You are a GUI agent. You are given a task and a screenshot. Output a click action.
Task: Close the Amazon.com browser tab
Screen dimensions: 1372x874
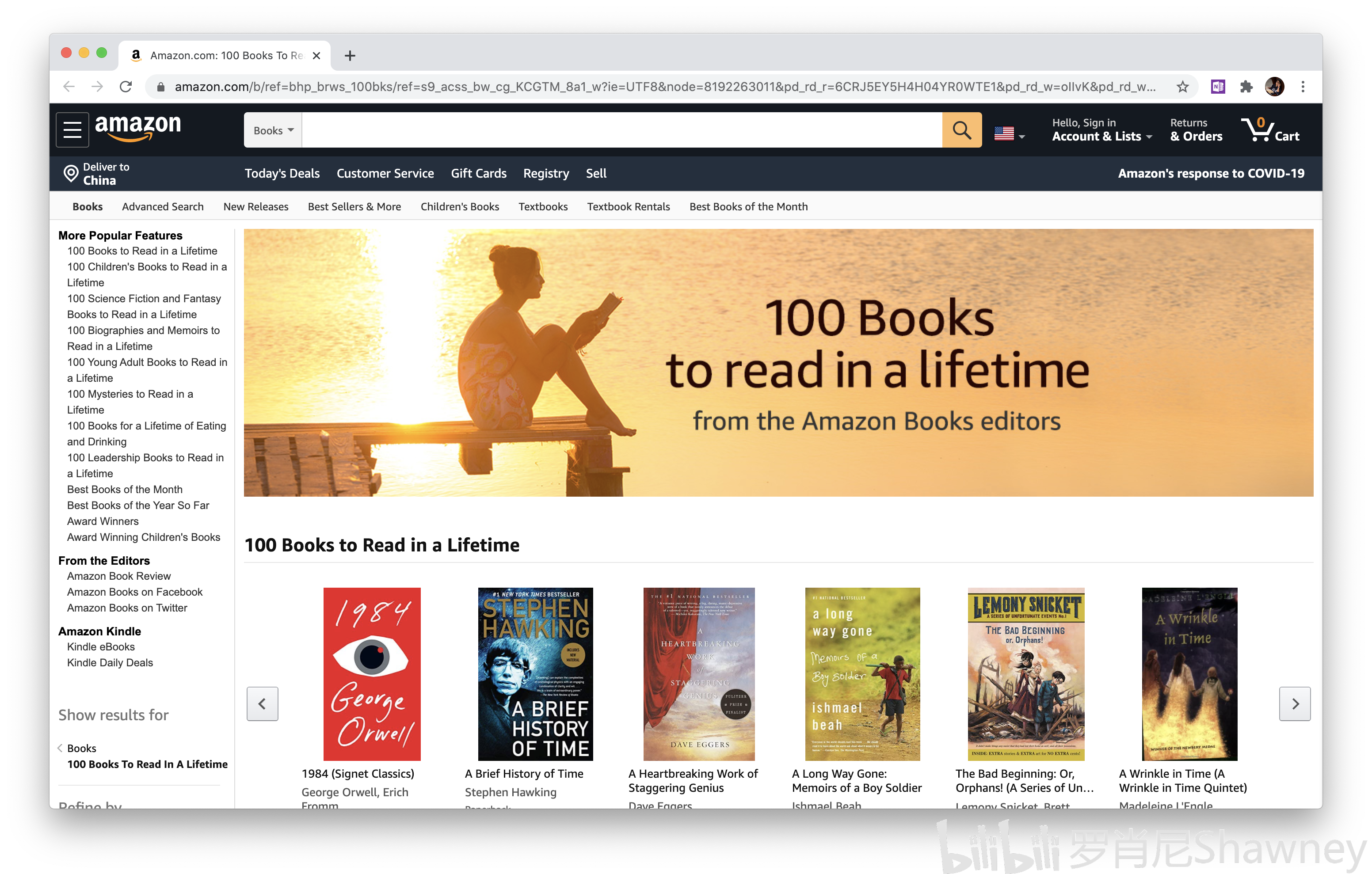[x=317, y=55]
